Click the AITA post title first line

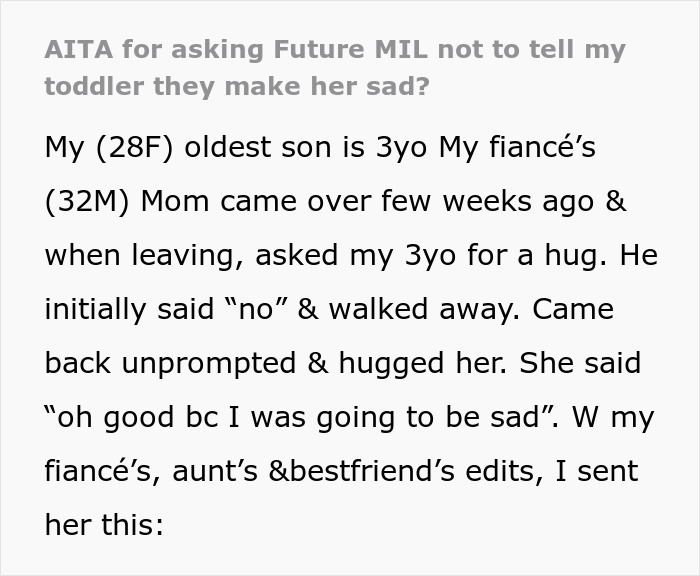(x=335, y=50)
